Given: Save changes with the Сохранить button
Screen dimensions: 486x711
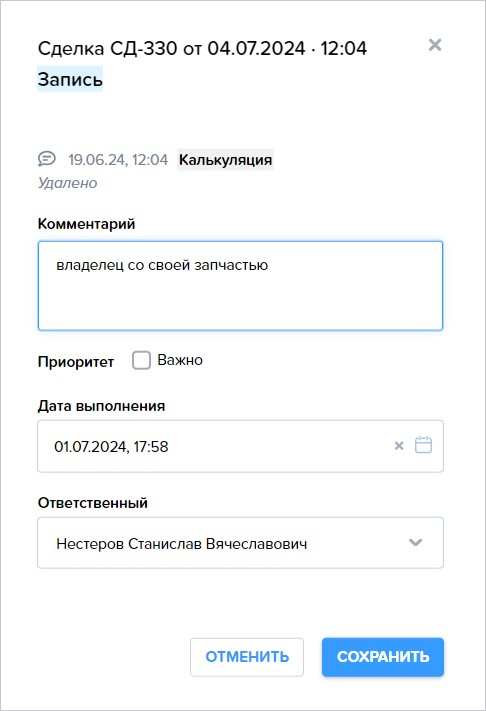Looking at the screenshot, I should click(x=383, y=657).
